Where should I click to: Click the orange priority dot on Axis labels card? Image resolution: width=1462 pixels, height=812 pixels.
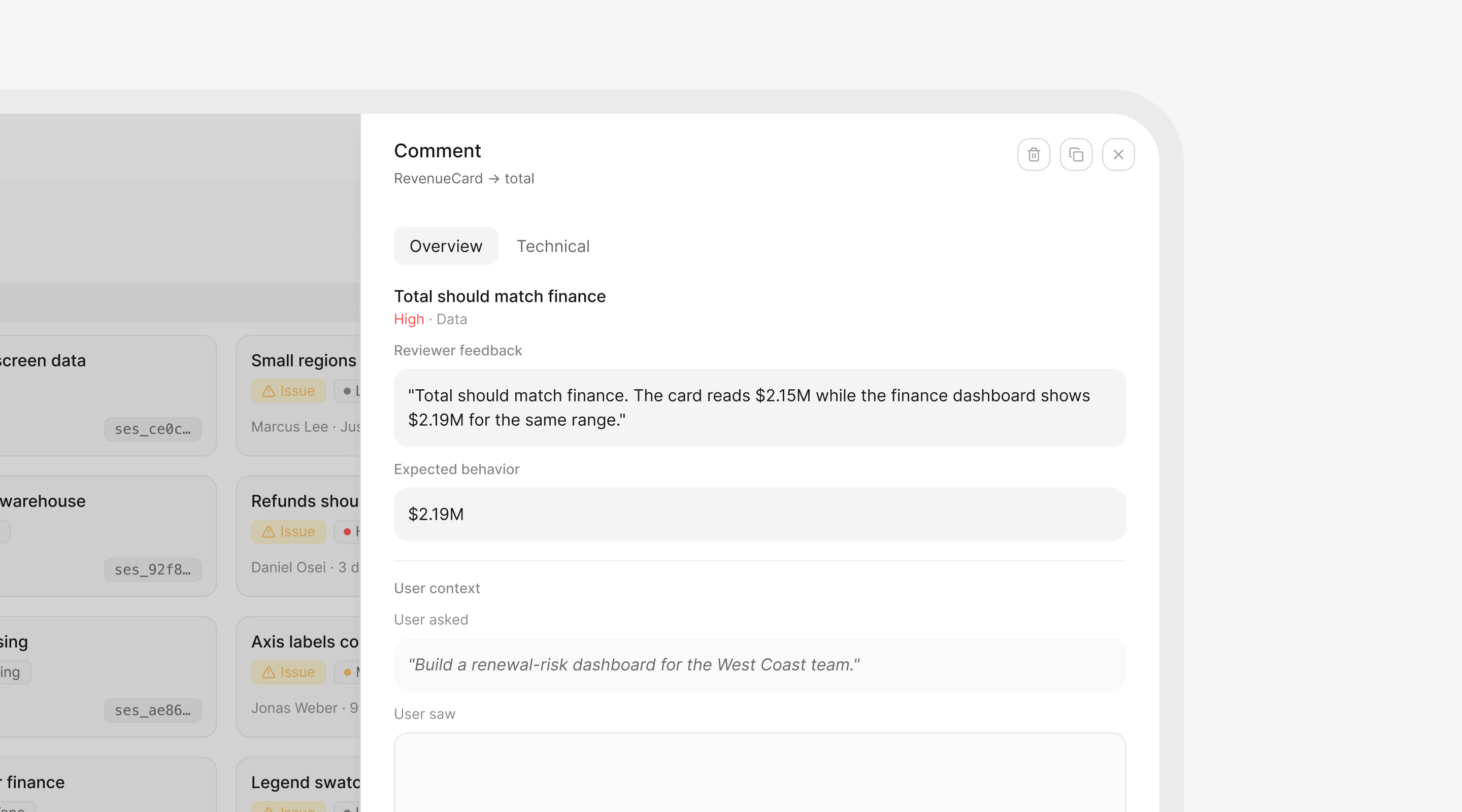347,672
